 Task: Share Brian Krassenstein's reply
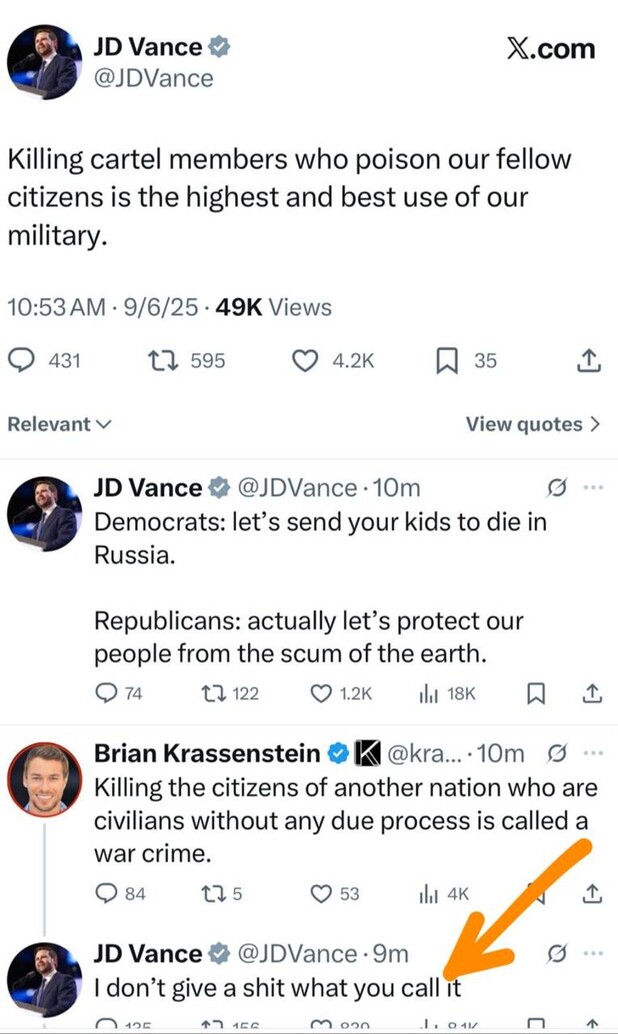click(x=591, y=893)
